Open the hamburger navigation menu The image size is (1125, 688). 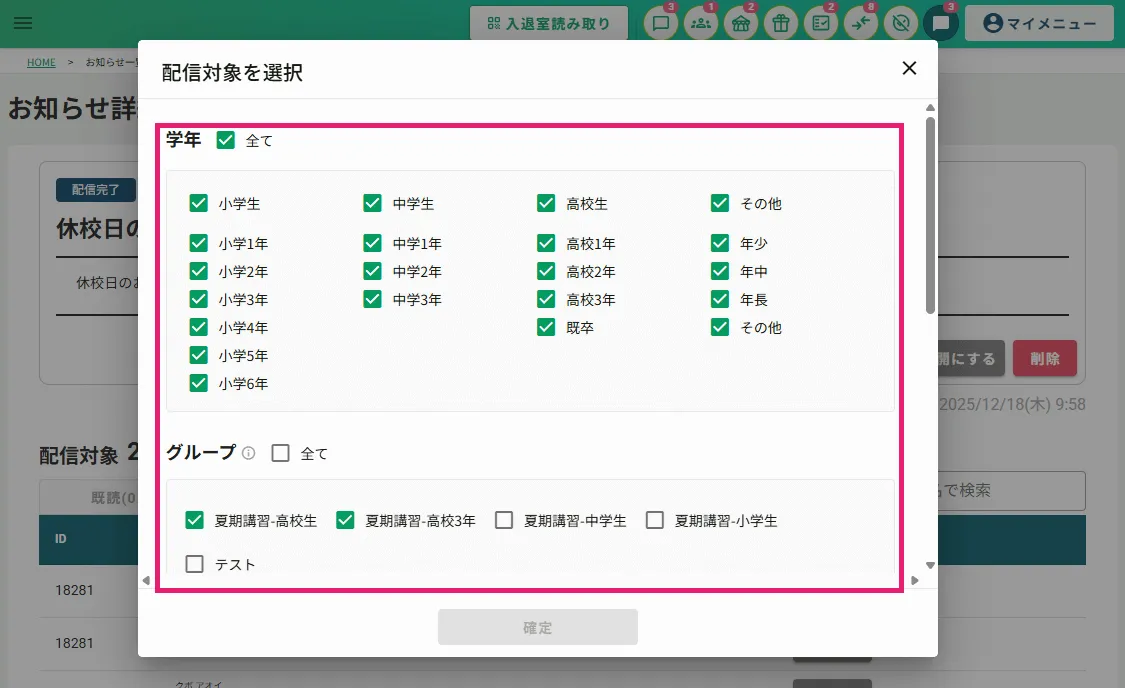coord(23,23)
